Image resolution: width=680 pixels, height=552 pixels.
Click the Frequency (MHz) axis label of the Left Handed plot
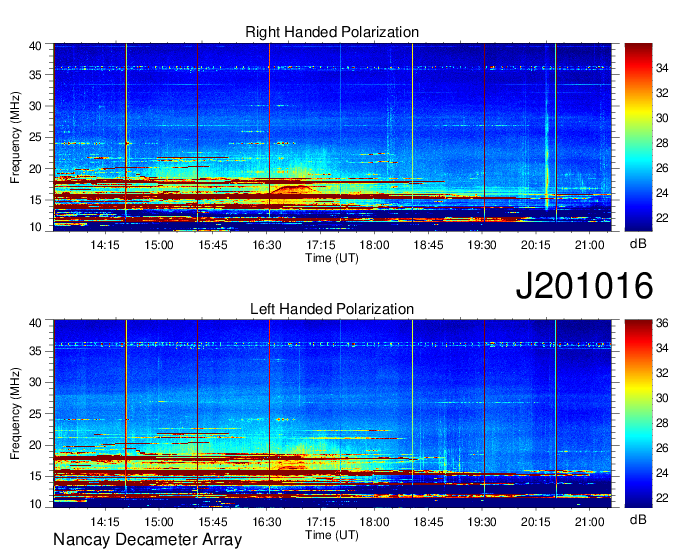coord(15,414)
